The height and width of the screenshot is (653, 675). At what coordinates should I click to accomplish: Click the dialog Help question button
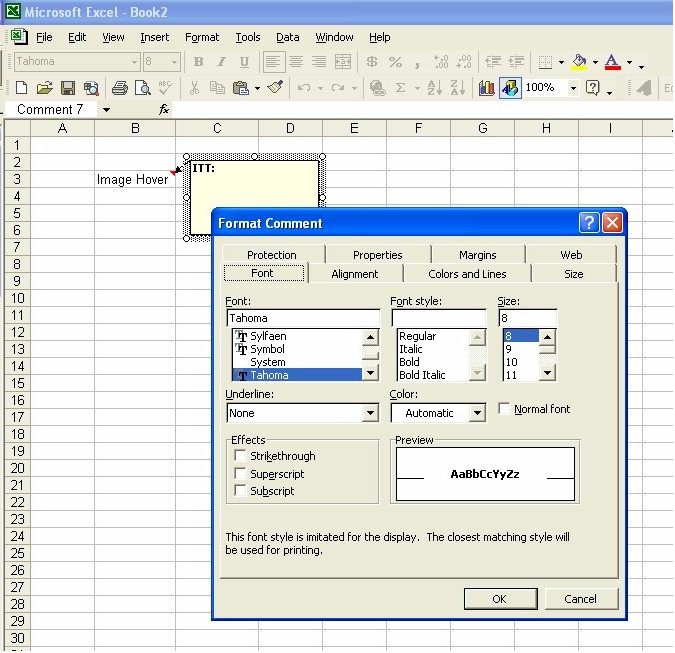[x=589, y=223]
